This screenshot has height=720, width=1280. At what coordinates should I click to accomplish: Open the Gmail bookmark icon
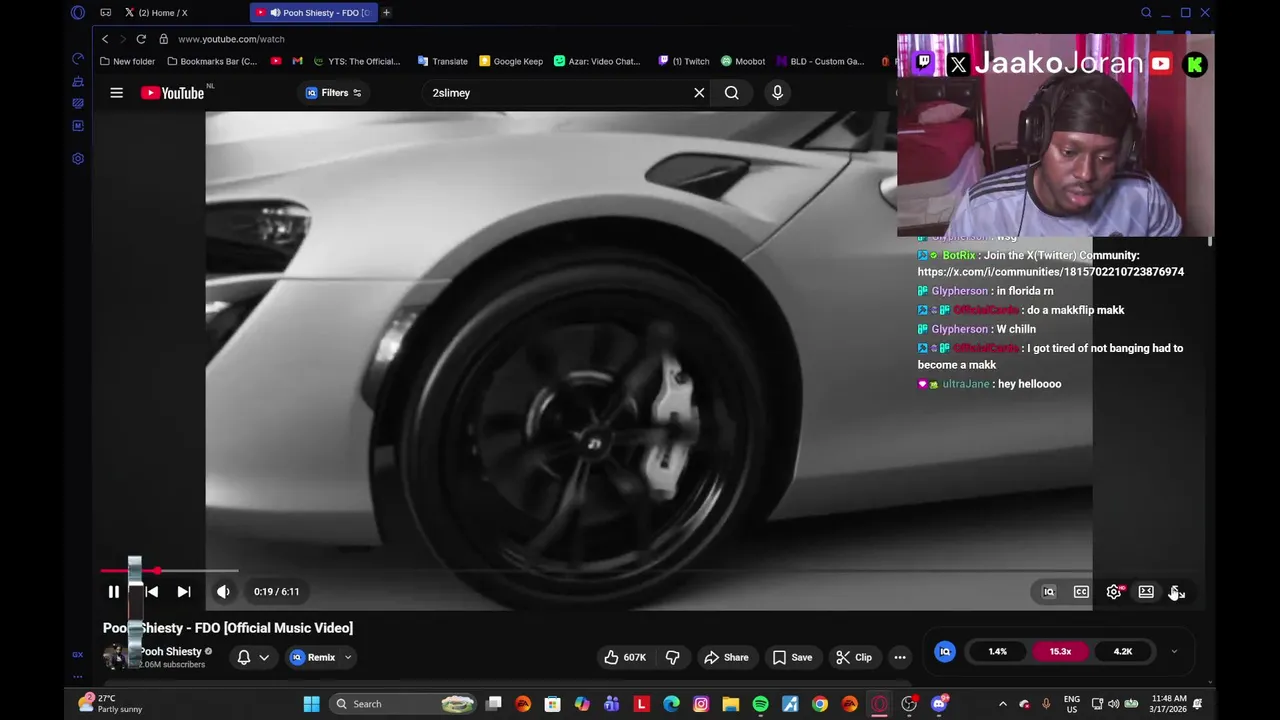(297, 61)
